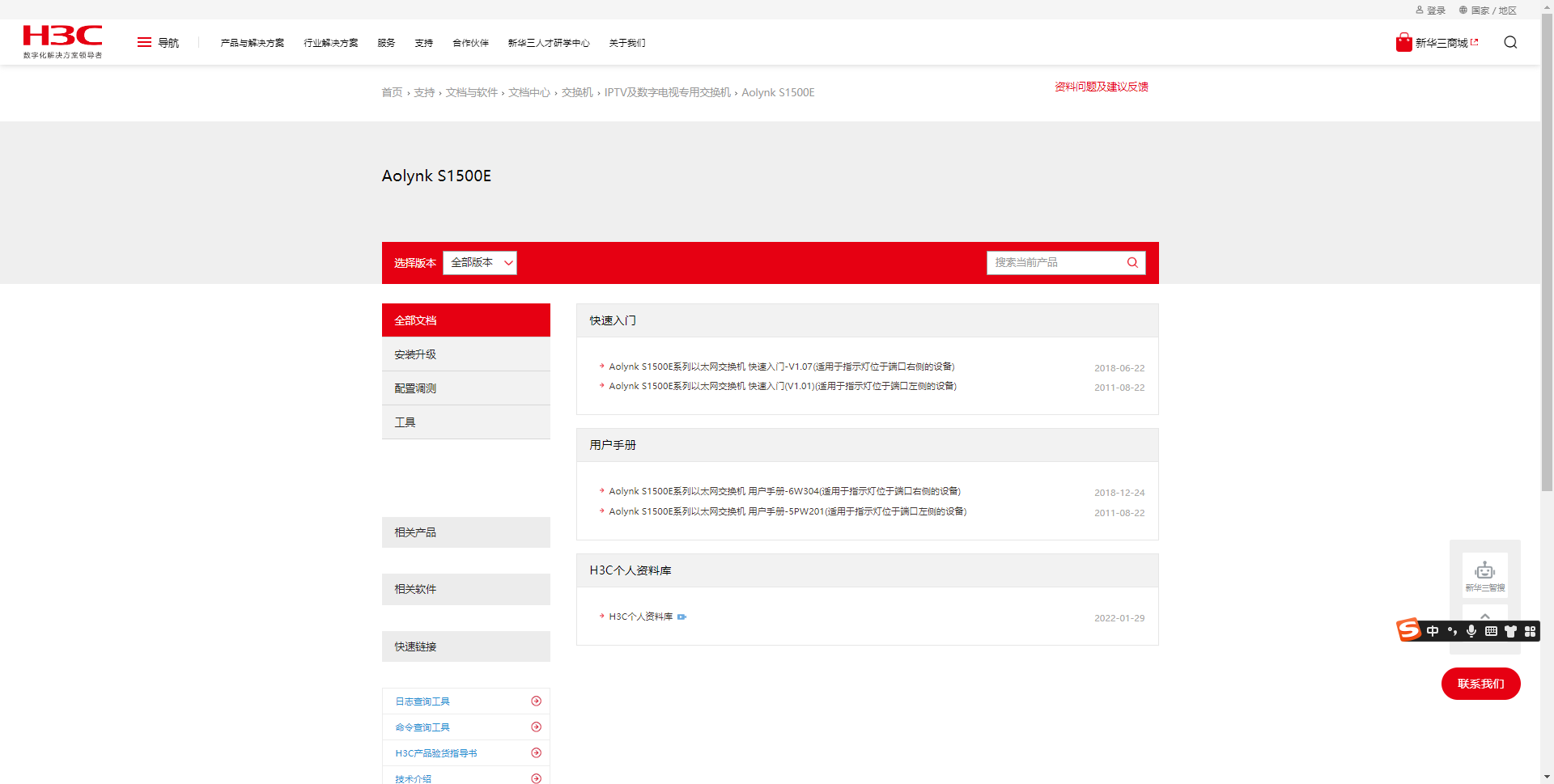The height and width of the screenshot is (784, 1554).
Task: Open 关于我们 menu
Action: (x=627, y=43)
